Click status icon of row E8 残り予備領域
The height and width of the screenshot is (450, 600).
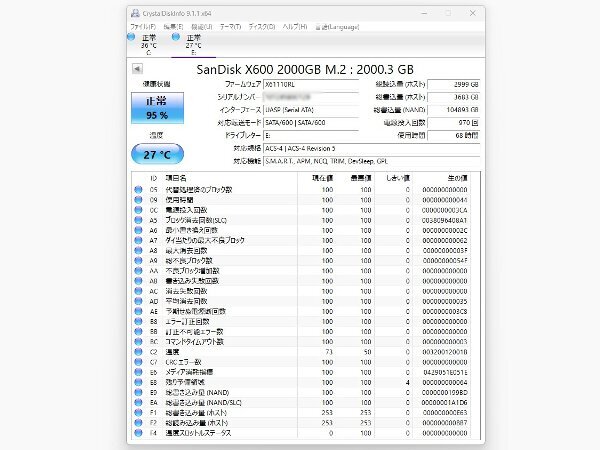pyautogui.click(x=138, y=382)
